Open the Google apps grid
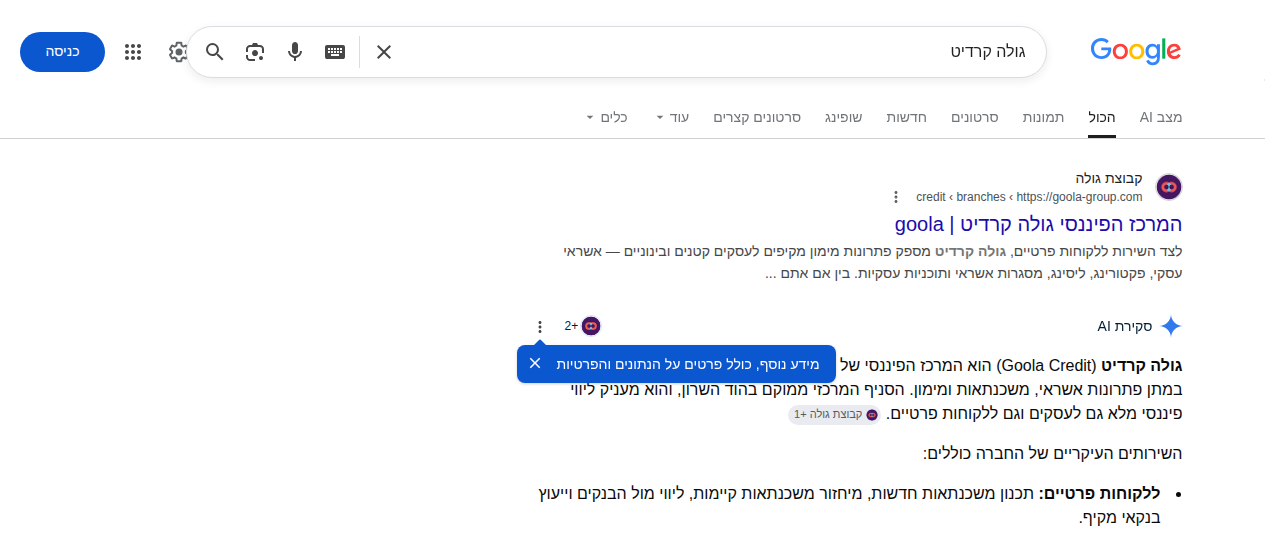The image size is (1280, 540). point(133,52)
